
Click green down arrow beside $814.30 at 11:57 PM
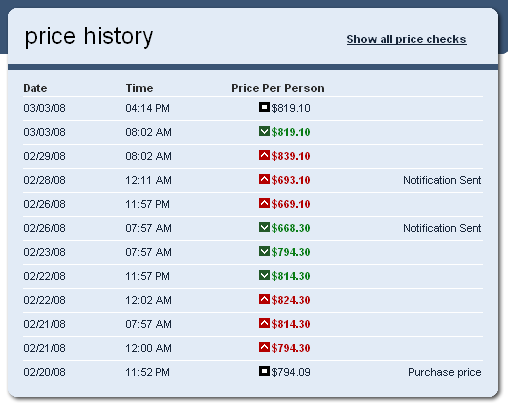[x=264, y=275]
